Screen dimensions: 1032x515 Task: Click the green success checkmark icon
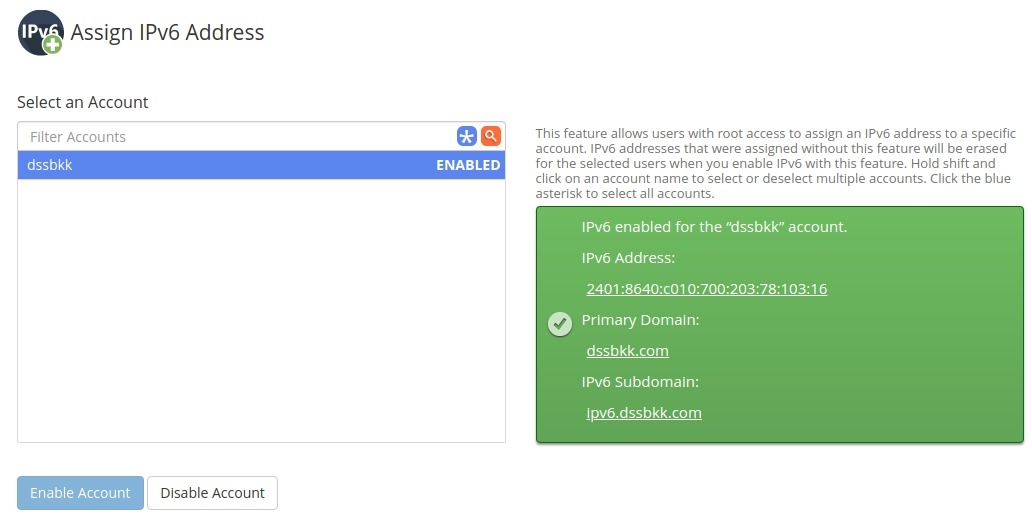tap(561, 323)
